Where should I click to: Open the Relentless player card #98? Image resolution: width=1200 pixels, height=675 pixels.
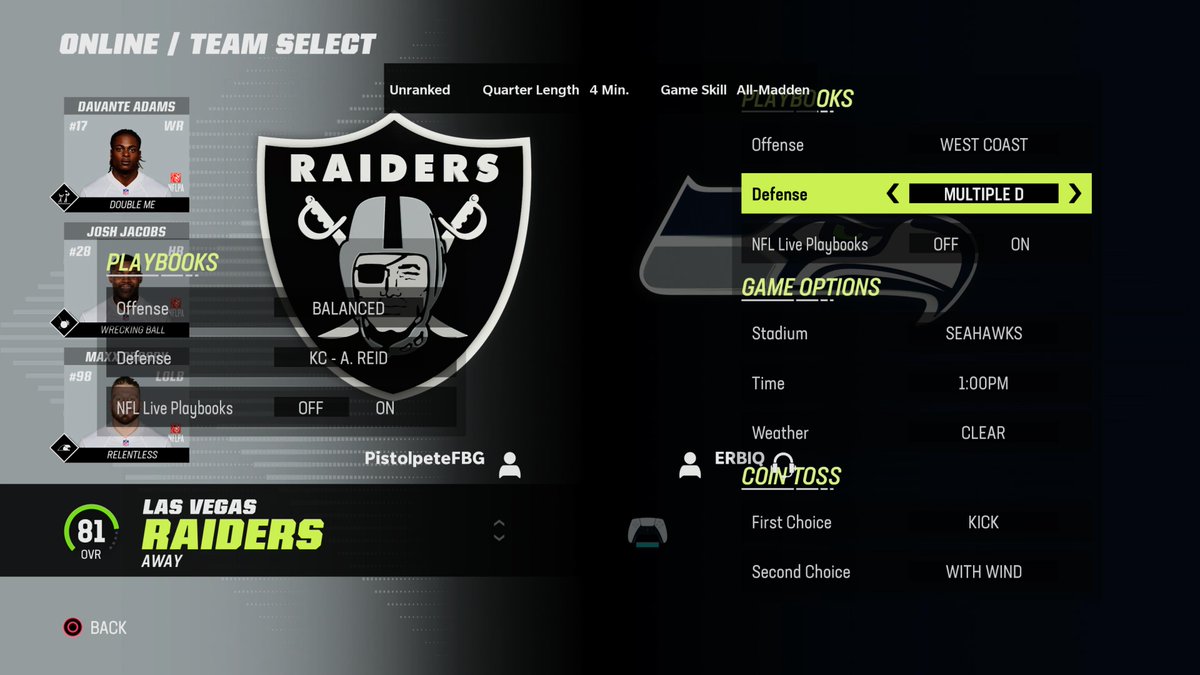(127, 405)
